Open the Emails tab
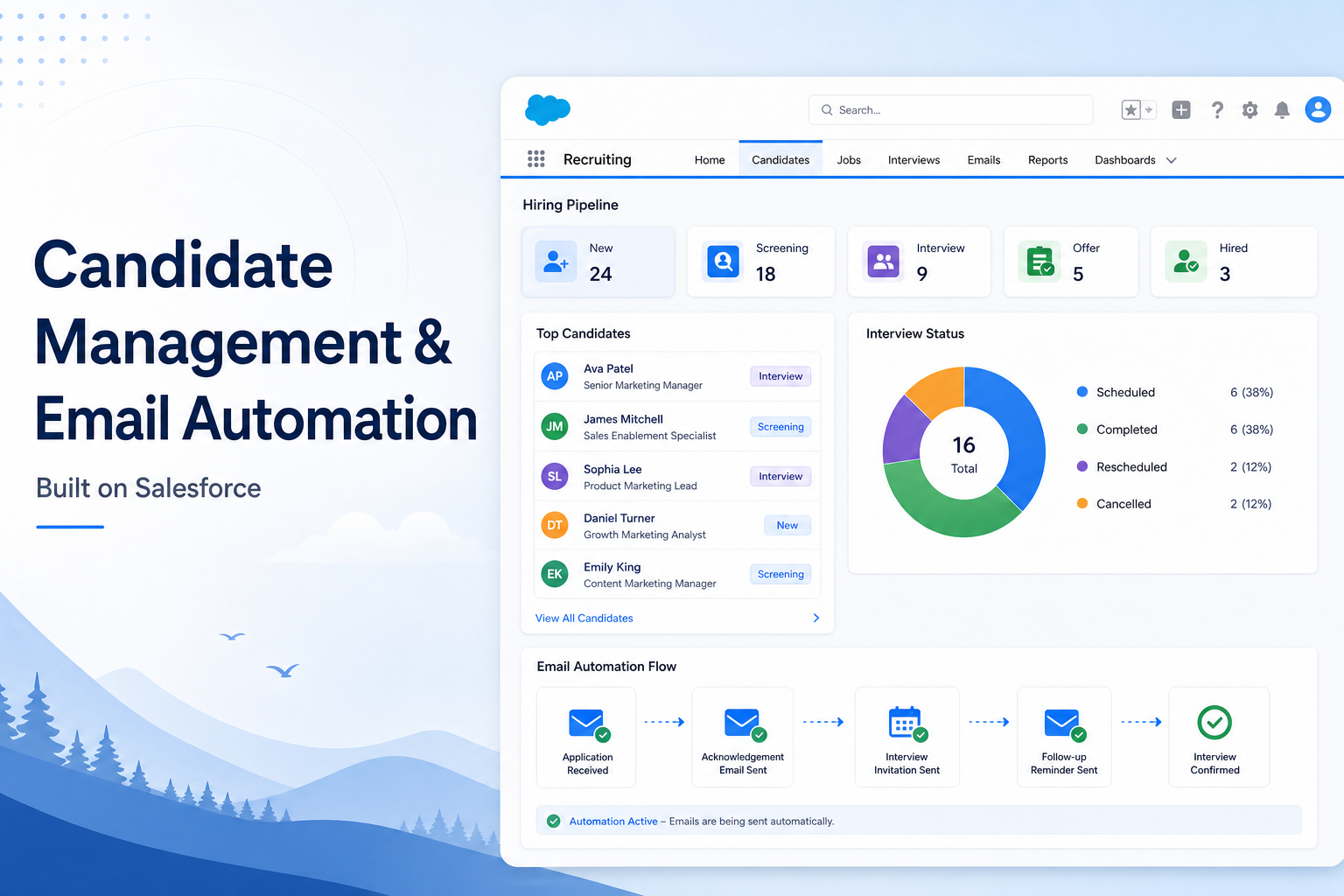The width and height of the screenshot is (1344, 896). [983, 160]
